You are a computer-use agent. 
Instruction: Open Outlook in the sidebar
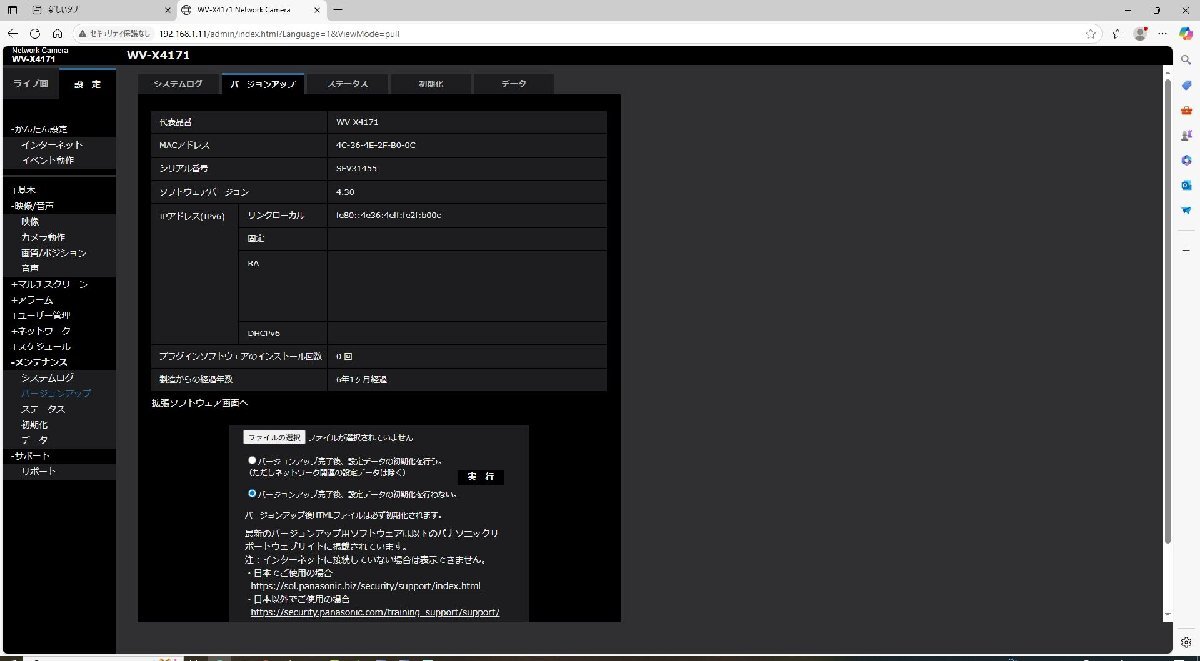pyautogui.click(x=1186, y=185)
